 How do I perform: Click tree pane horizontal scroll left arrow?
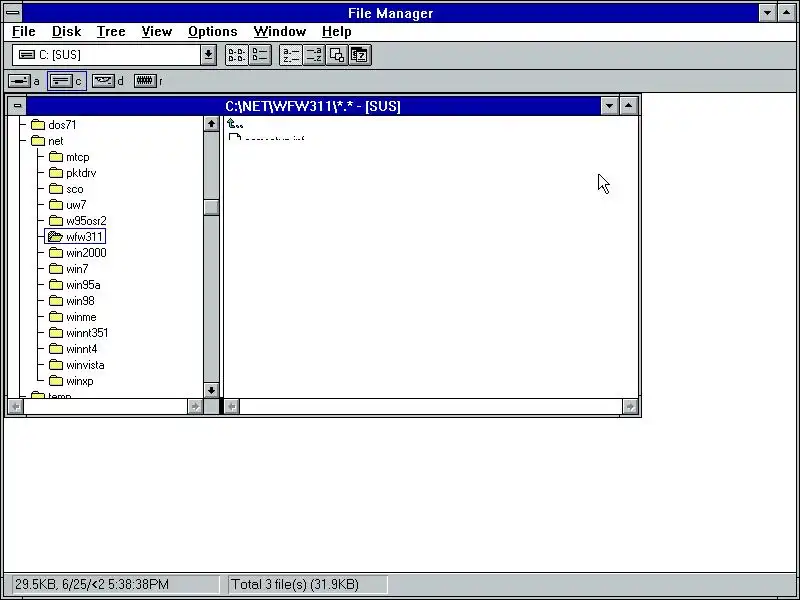click(16, 407)
